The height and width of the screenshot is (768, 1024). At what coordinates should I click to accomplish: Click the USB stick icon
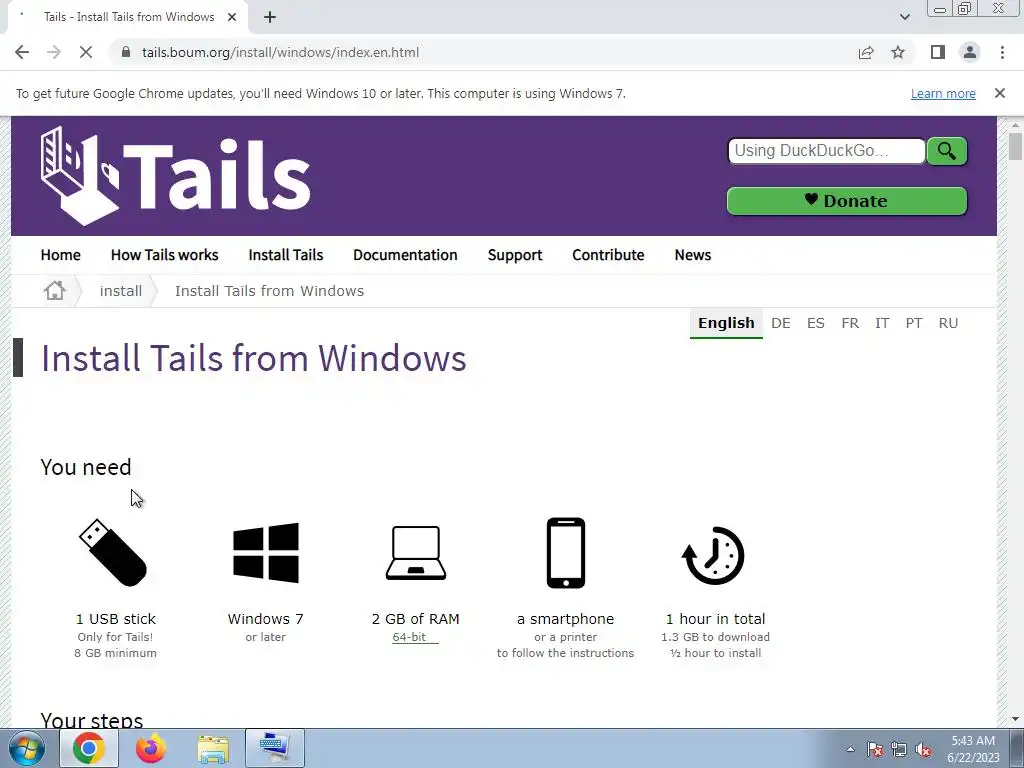point(113,552)
